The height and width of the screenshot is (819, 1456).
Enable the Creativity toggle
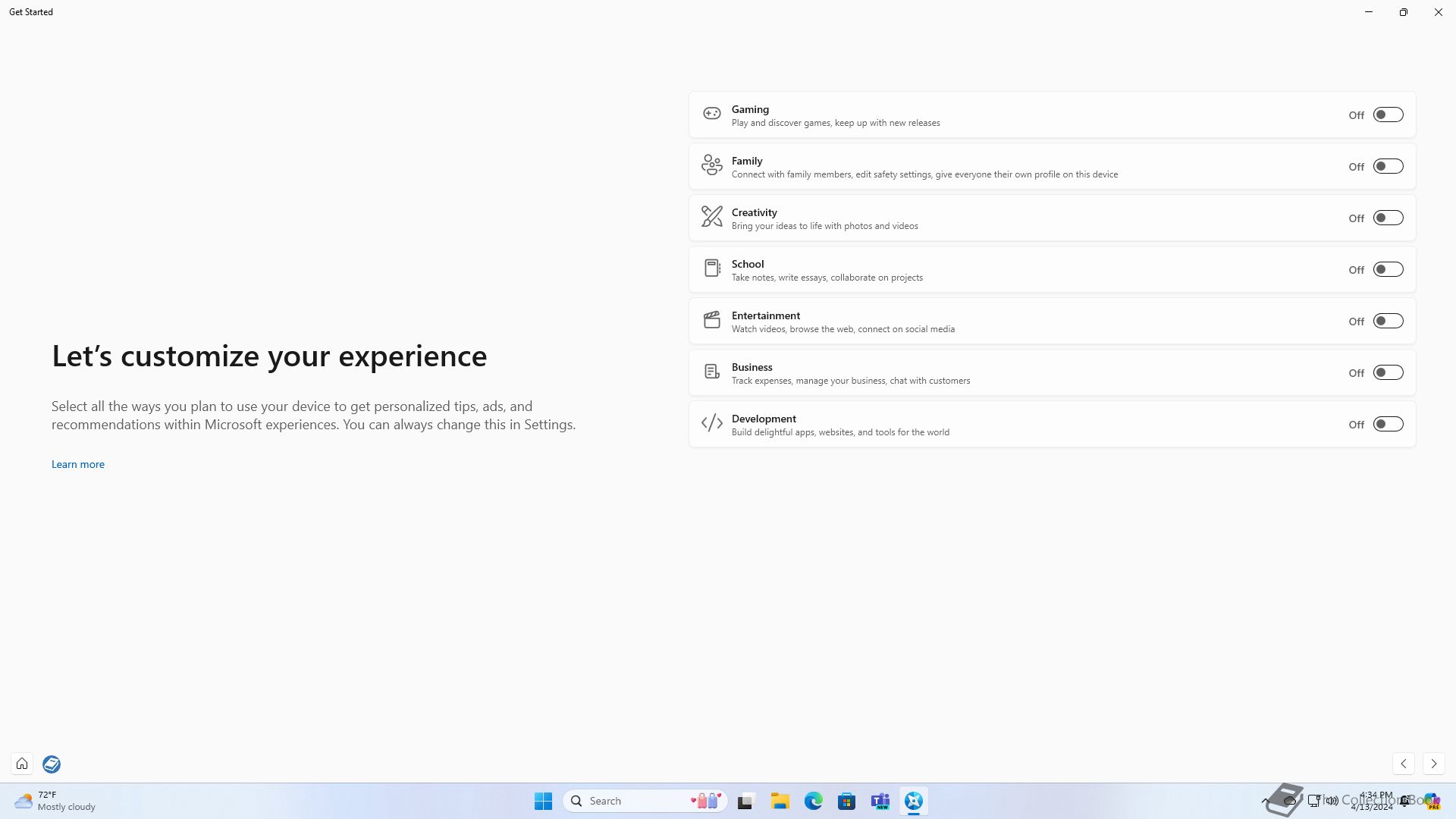1388,218
